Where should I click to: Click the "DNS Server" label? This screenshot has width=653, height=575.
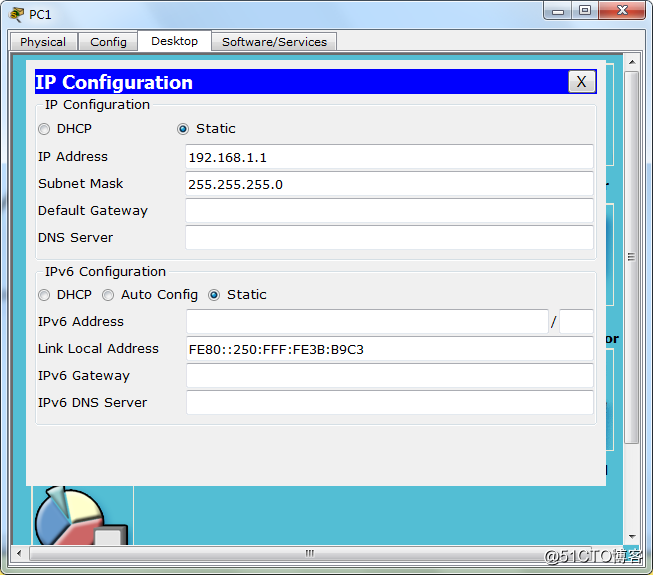[x=75, y=237]
